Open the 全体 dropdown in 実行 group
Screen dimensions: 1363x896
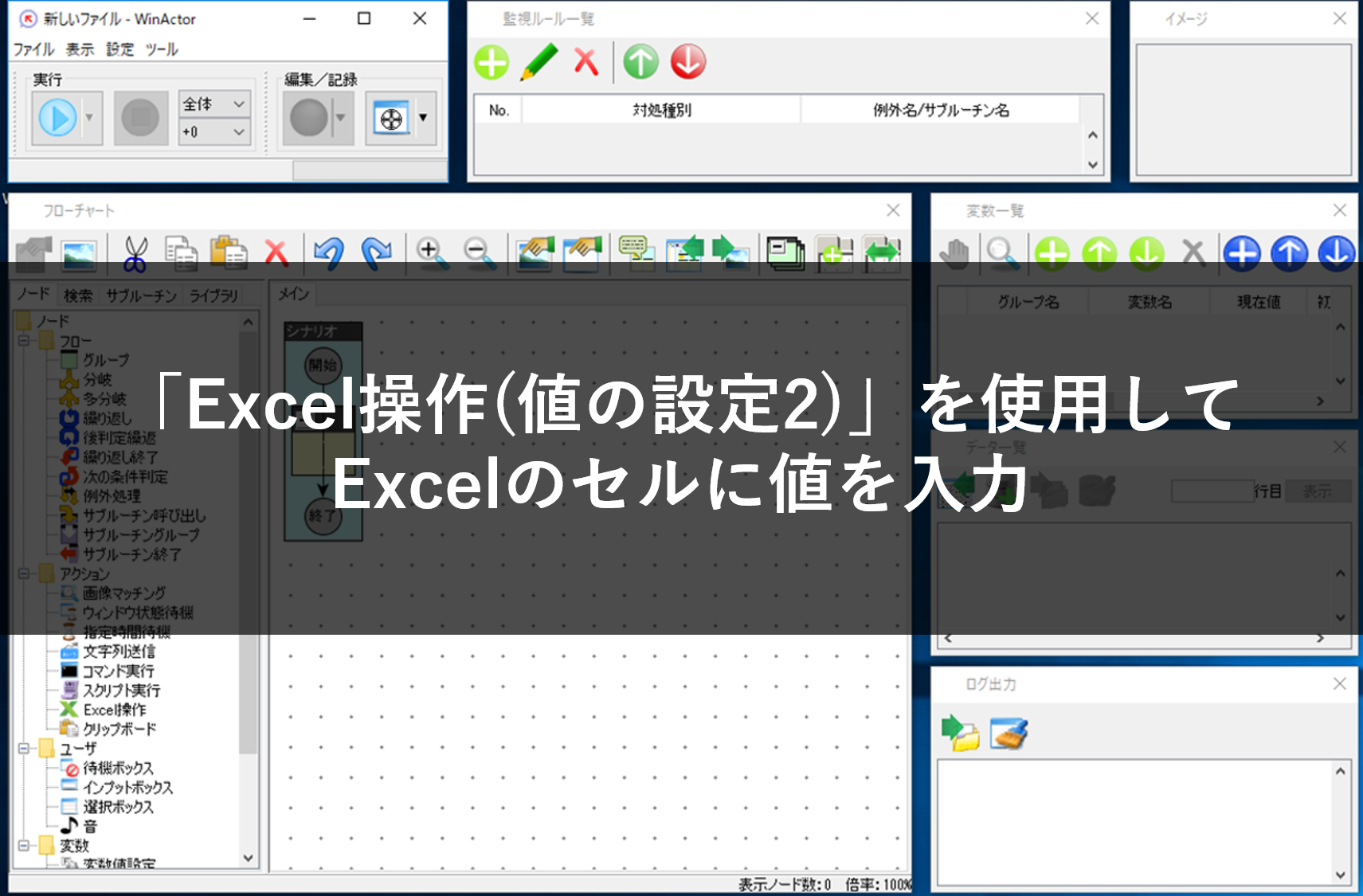click(x=214, y=104)
